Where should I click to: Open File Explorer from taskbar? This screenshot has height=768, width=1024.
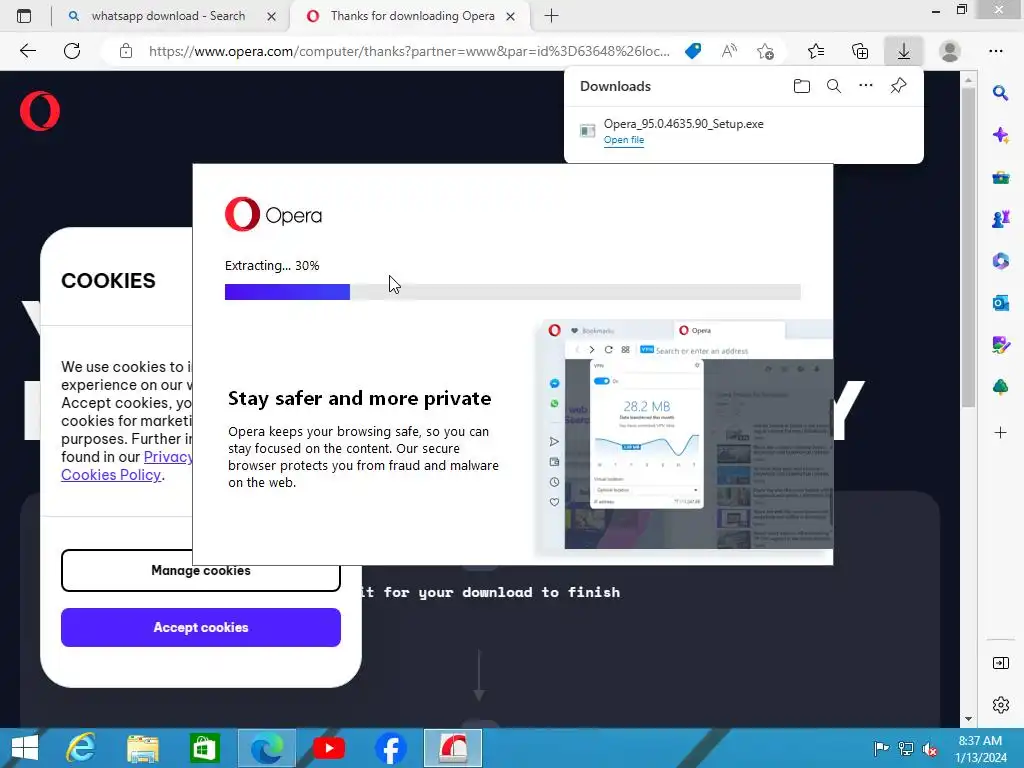[x=143, y=748]
